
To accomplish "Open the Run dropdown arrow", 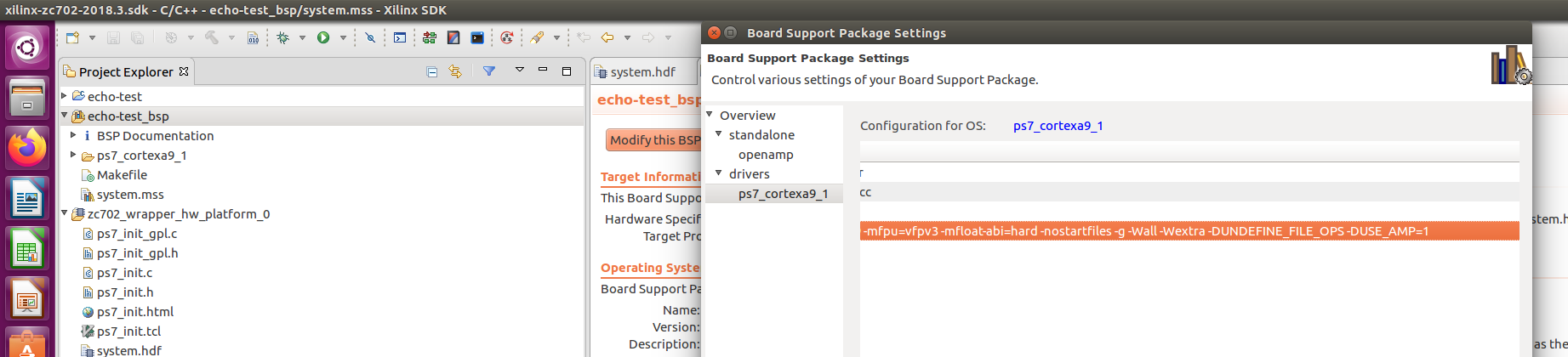I will pyautogui.click(x=343, y=37).
